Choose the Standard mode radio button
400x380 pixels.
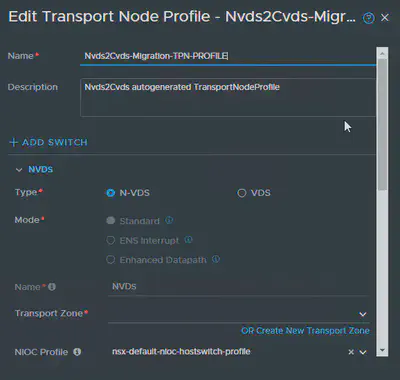110,221
